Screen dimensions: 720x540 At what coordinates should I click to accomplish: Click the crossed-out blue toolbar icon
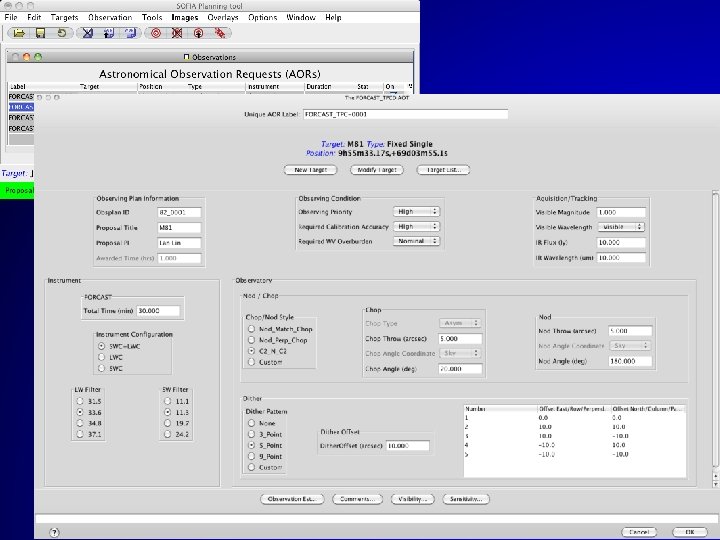click(x=88, y=33)
